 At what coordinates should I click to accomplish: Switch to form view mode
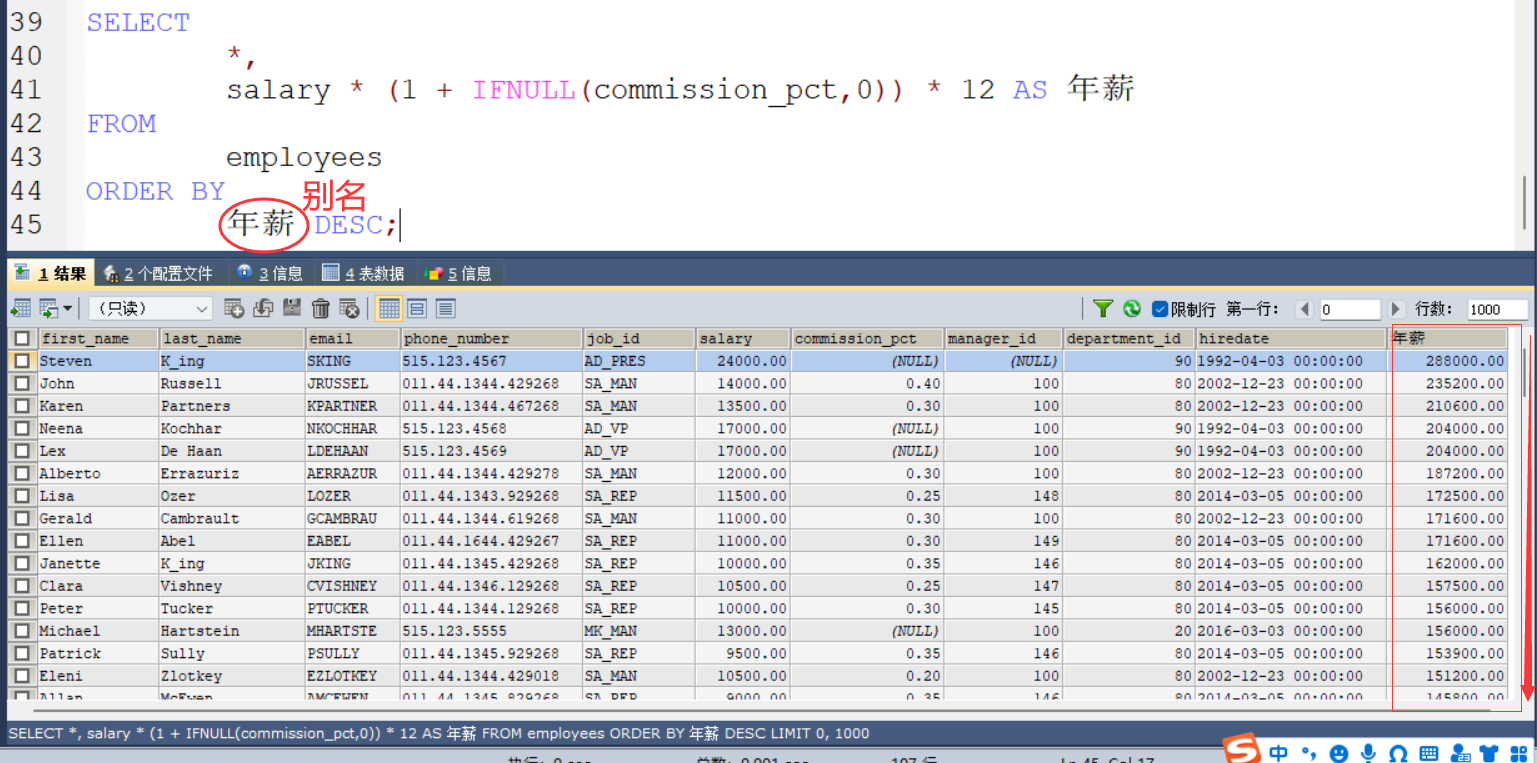click(417, 308)
